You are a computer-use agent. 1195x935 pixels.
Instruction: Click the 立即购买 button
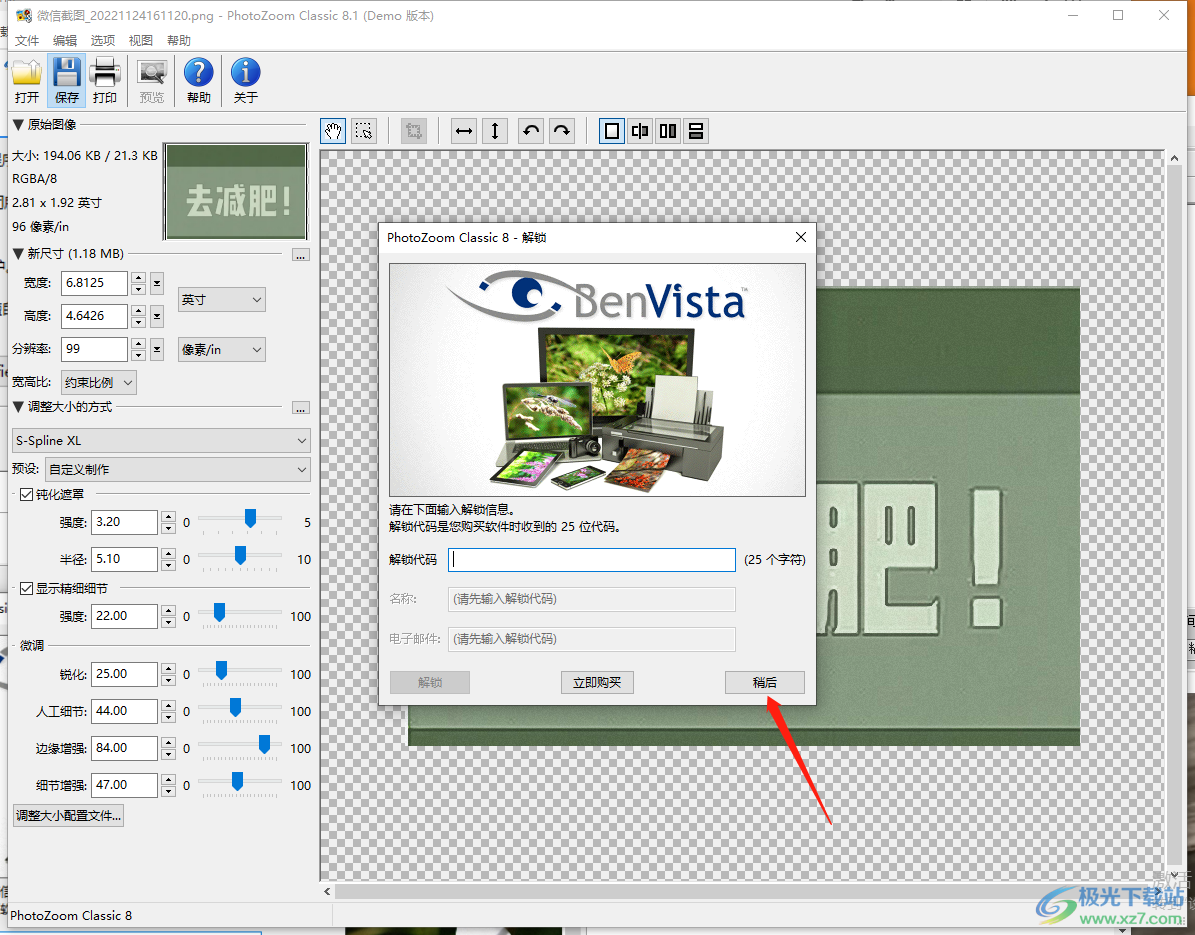(598, 682)
